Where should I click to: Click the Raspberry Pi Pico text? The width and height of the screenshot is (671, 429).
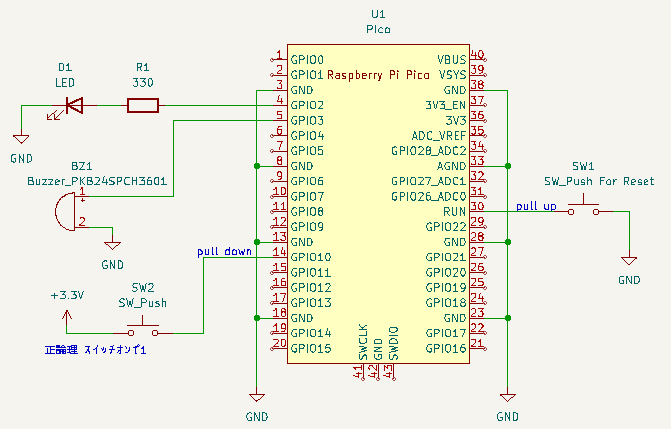[378, 75]
